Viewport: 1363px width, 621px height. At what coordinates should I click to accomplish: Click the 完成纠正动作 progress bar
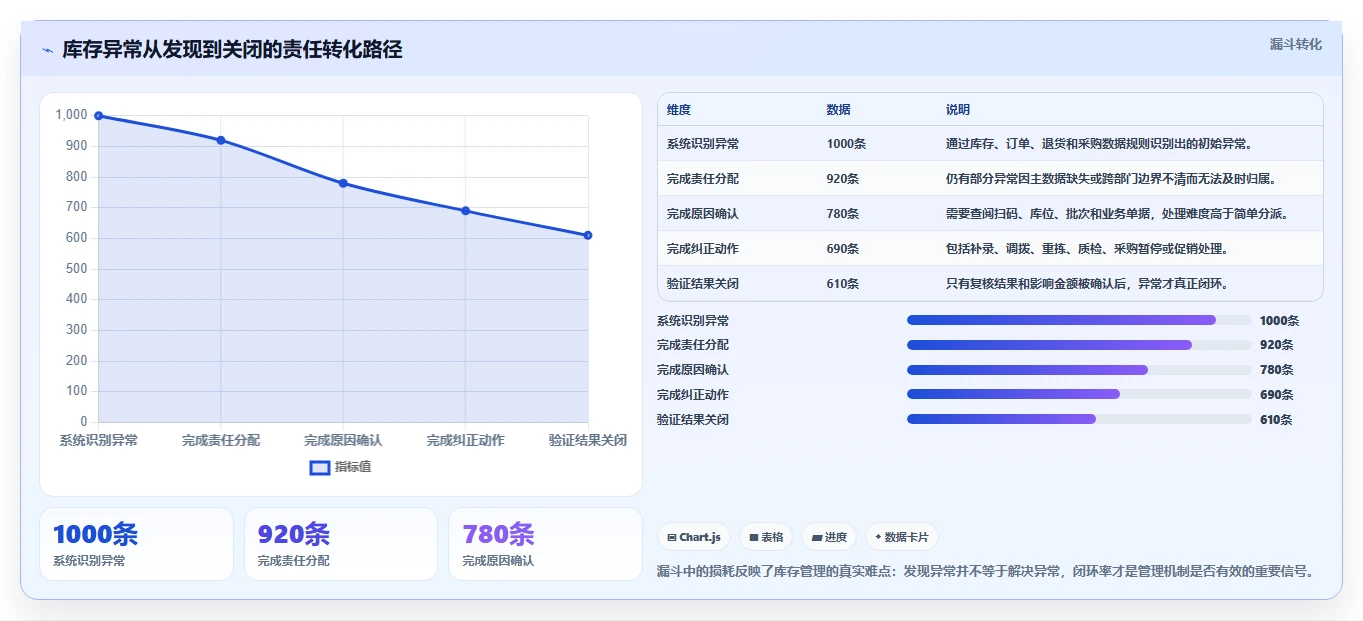click(1079, 395)
